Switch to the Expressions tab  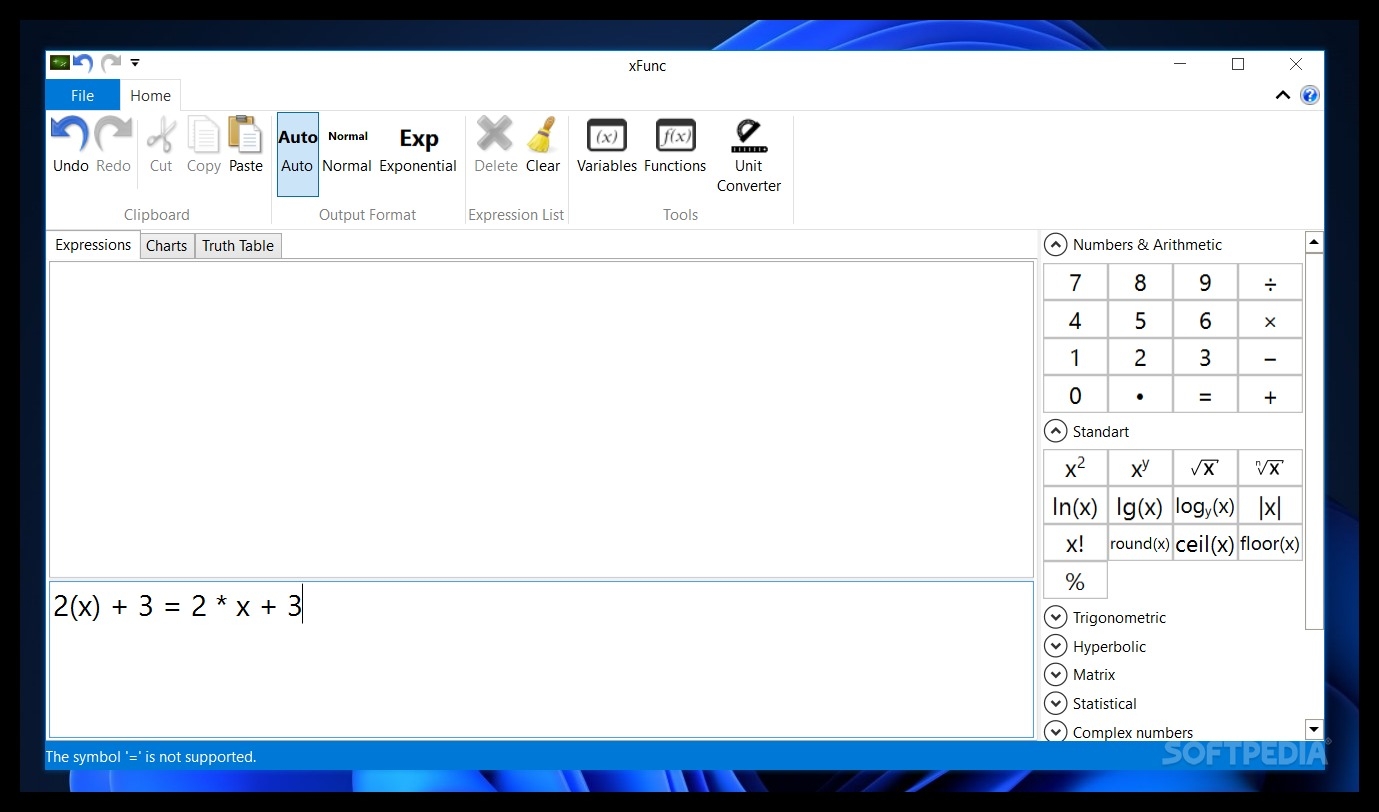coord(93,245)
